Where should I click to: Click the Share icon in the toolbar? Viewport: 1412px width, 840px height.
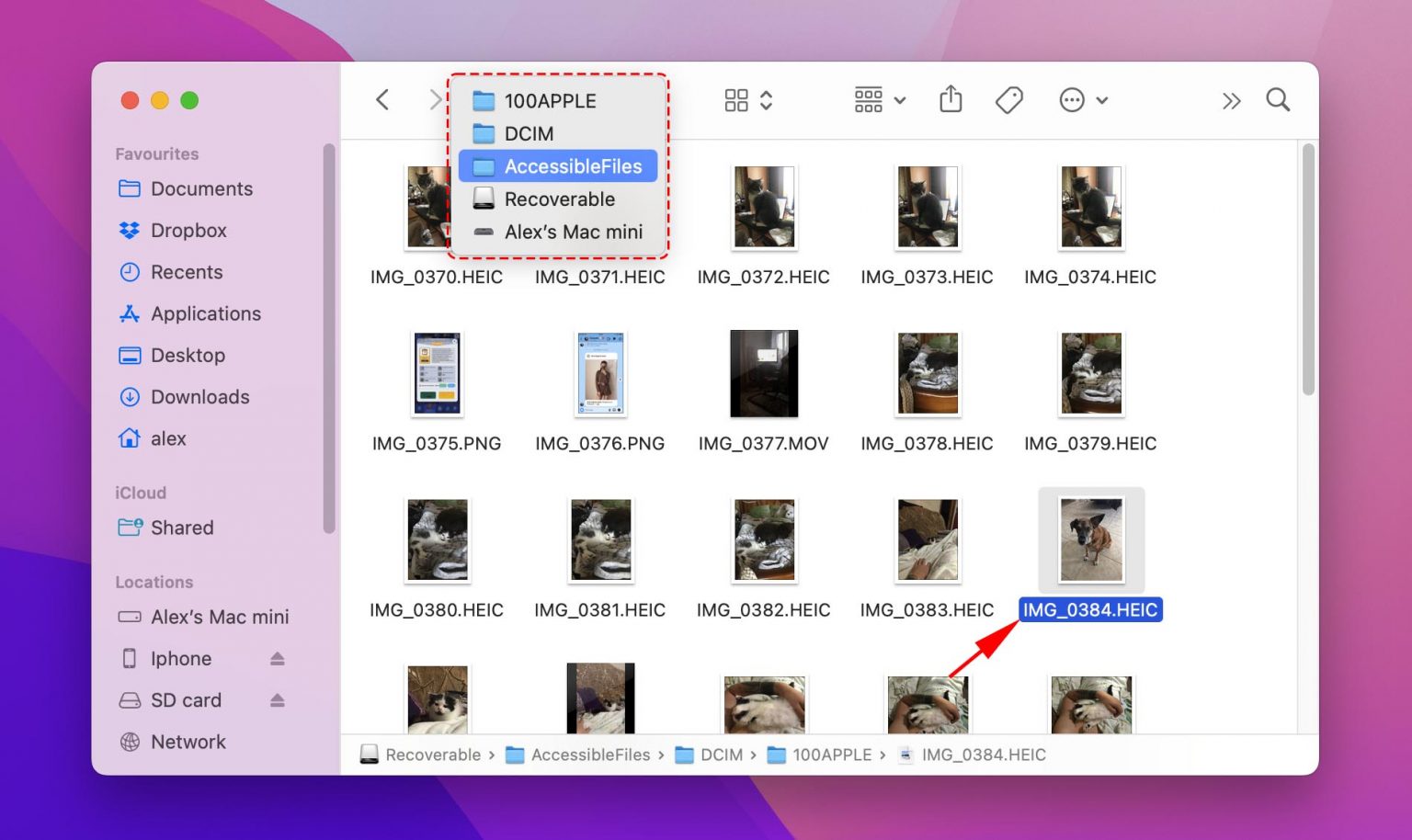951,100
